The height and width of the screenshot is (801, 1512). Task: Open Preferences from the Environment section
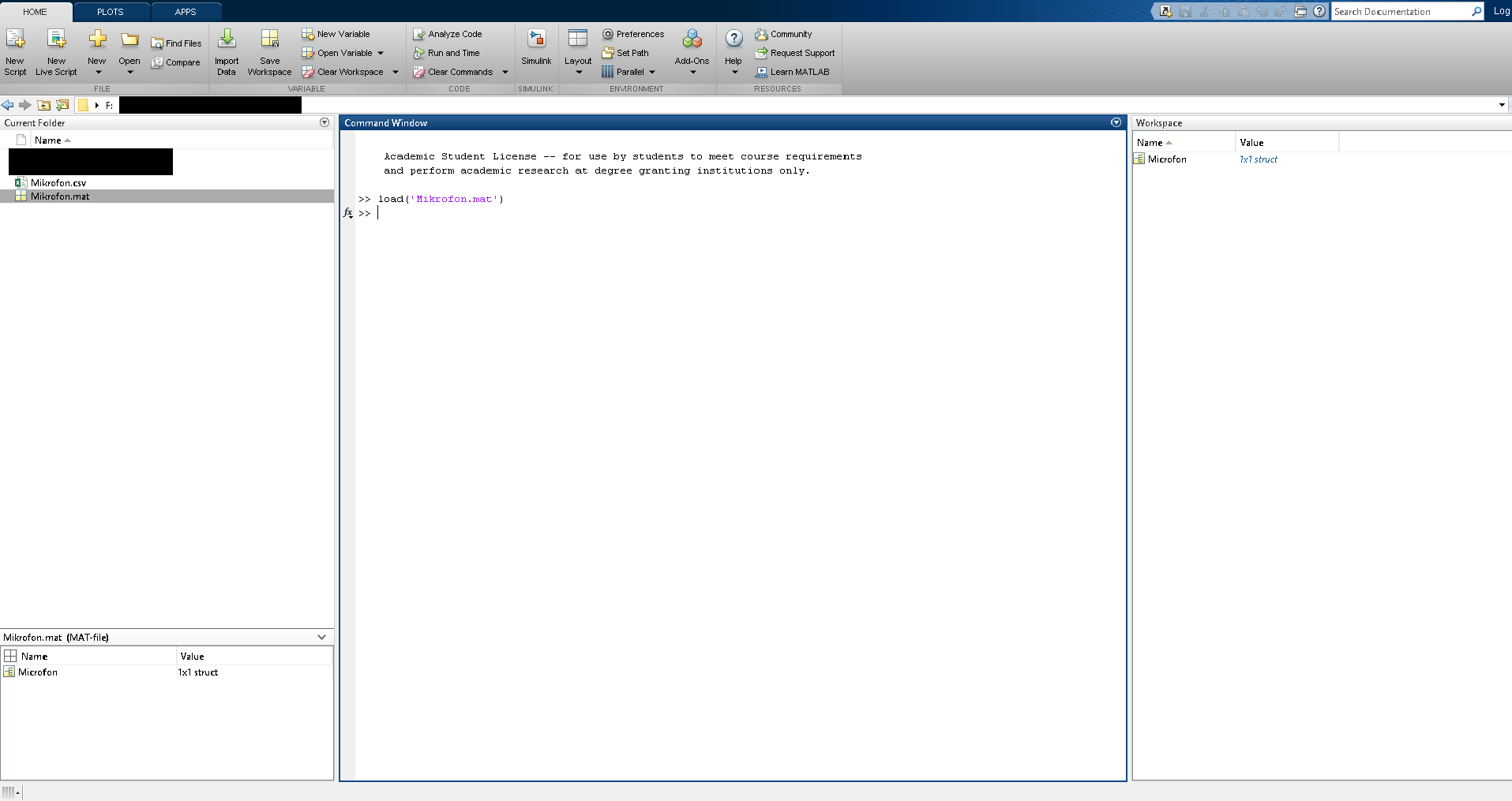pos(633,34)
